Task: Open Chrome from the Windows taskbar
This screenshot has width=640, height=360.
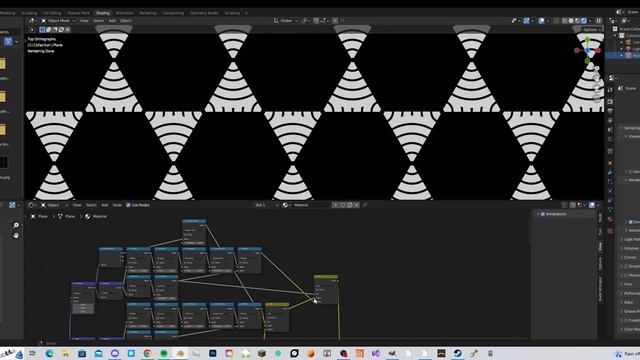Action: (x=147, y=353)
